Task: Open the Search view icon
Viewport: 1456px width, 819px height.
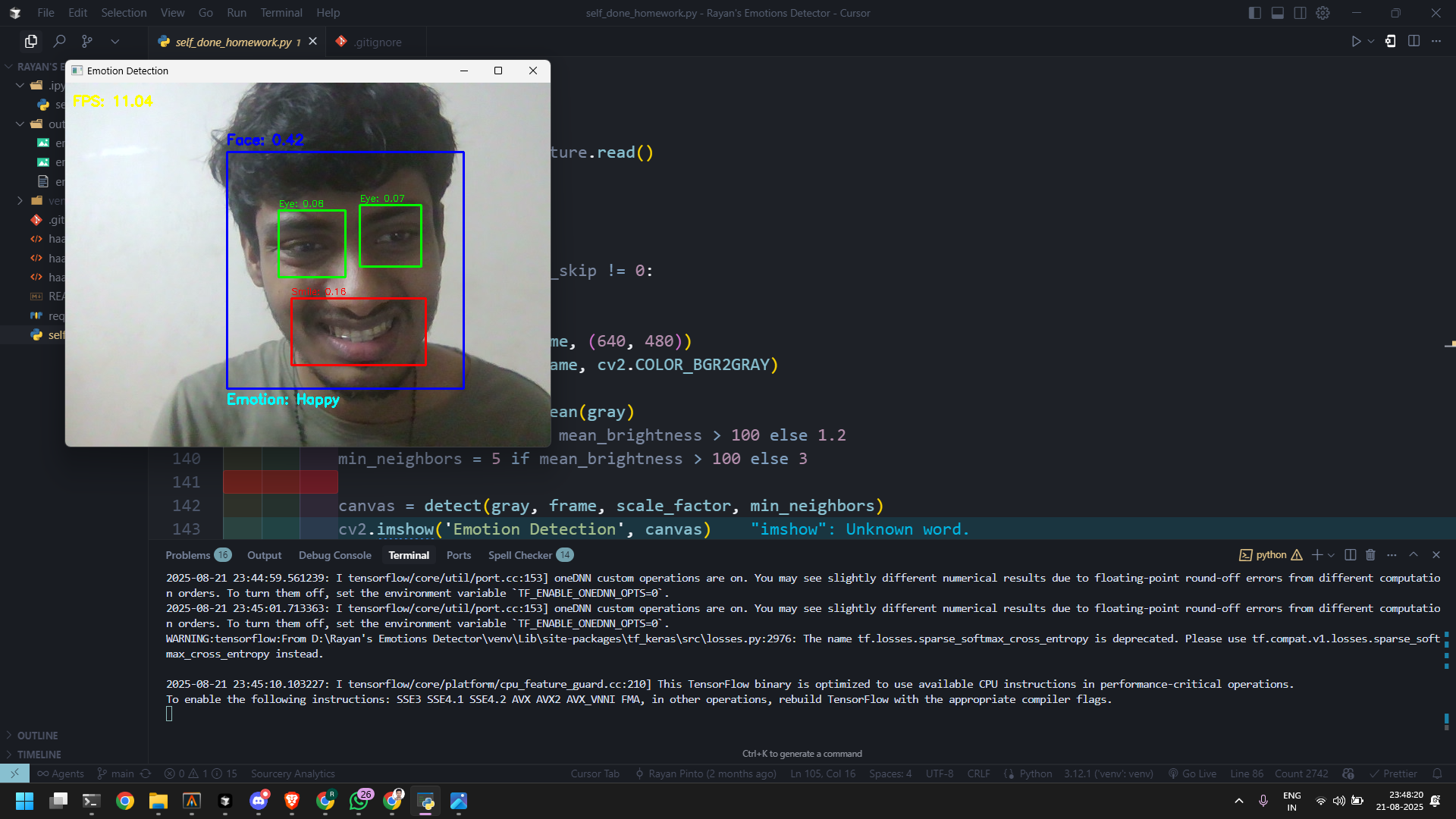Action: [x=59, y=42]
